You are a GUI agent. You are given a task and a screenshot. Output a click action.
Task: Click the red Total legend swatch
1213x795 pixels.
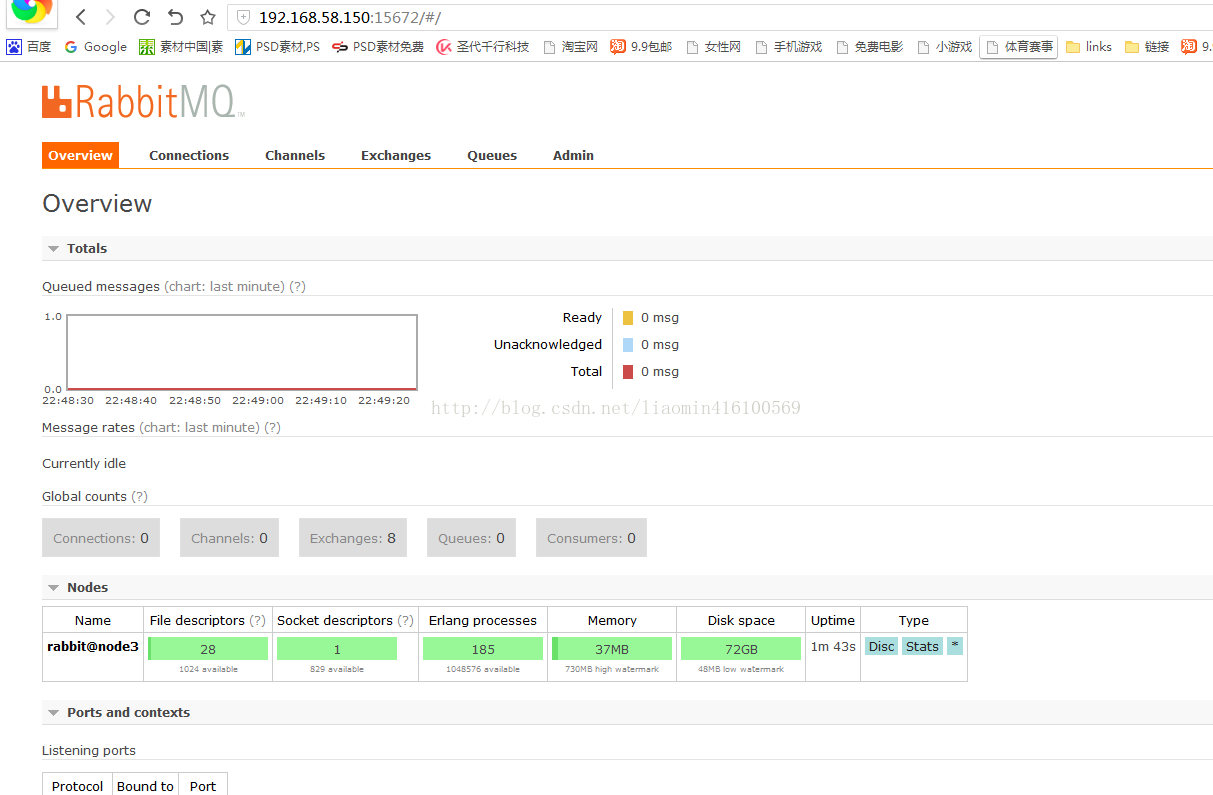coord(628,372)
